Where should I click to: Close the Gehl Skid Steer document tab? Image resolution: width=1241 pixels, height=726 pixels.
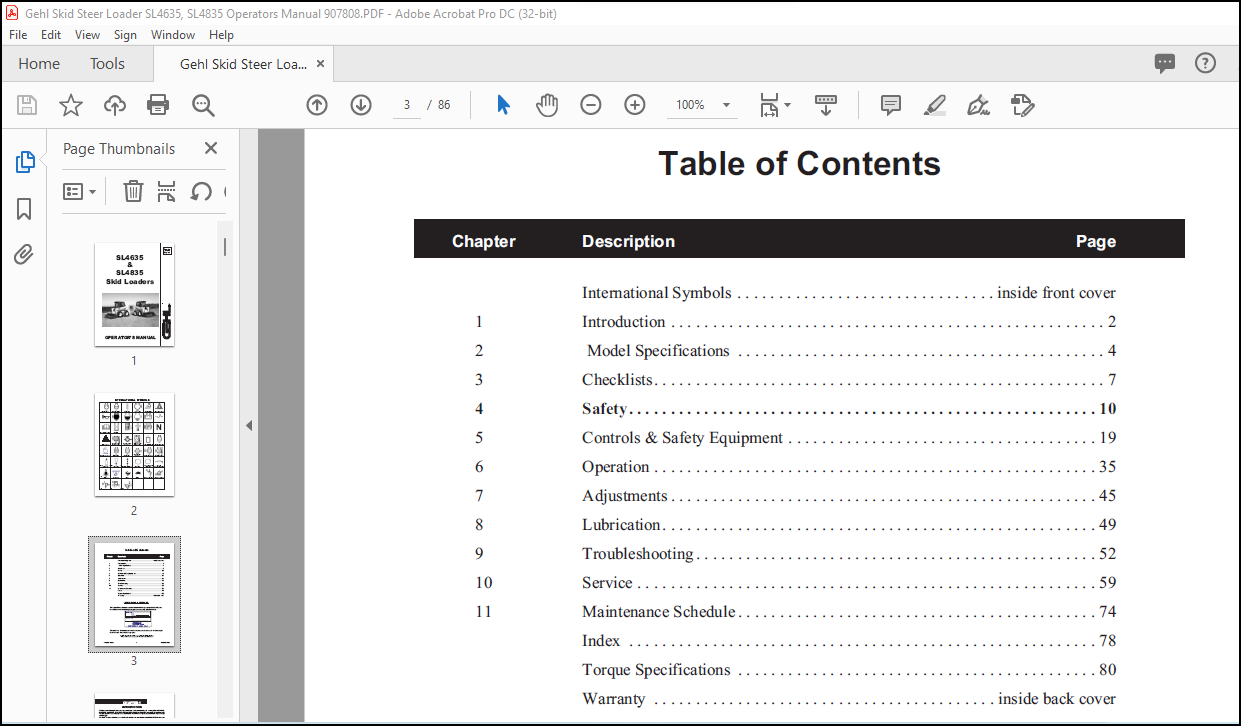tap(320, 63)
